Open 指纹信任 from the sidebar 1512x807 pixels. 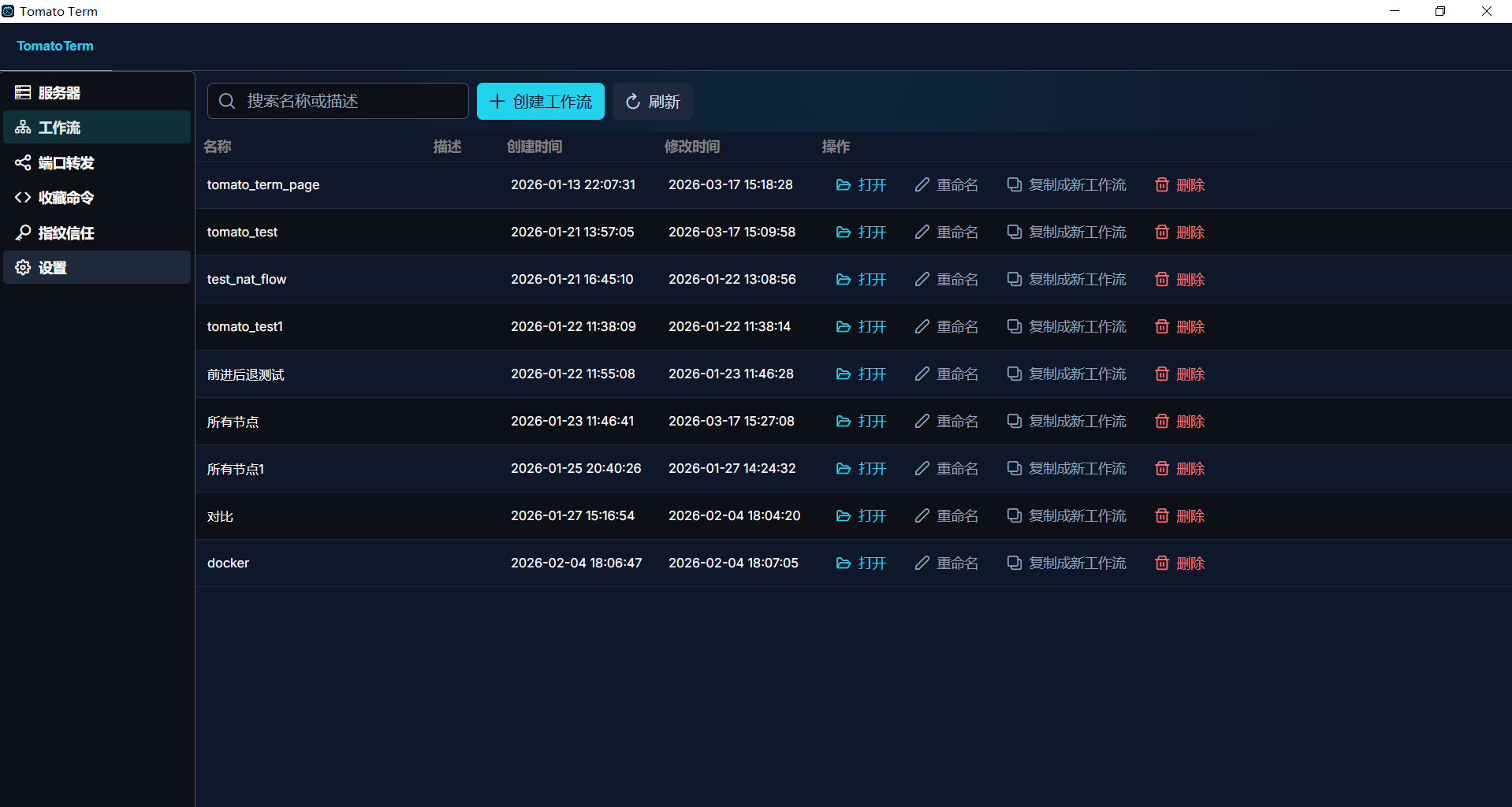66,233
